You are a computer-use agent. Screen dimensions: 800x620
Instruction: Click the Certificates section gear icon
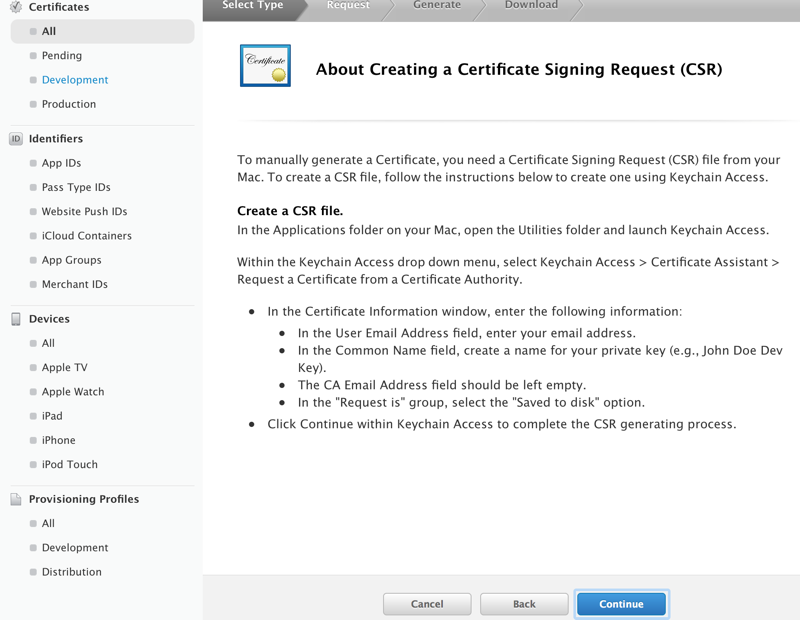pyautogui.click(x=16, y=7)
